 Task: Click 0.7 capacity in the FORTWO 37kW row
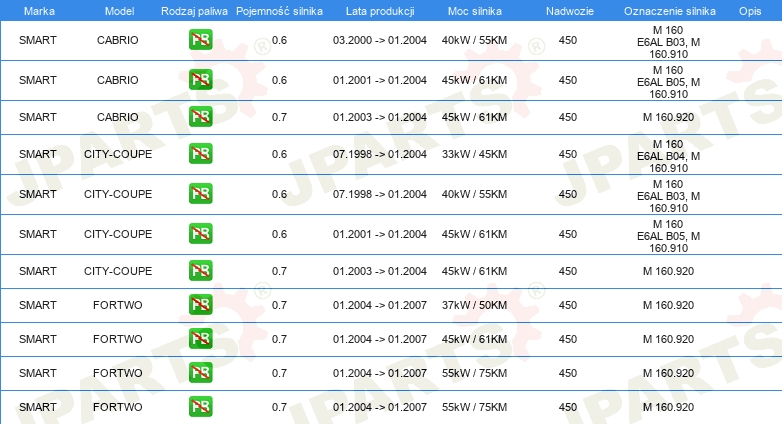coord(279,305)
